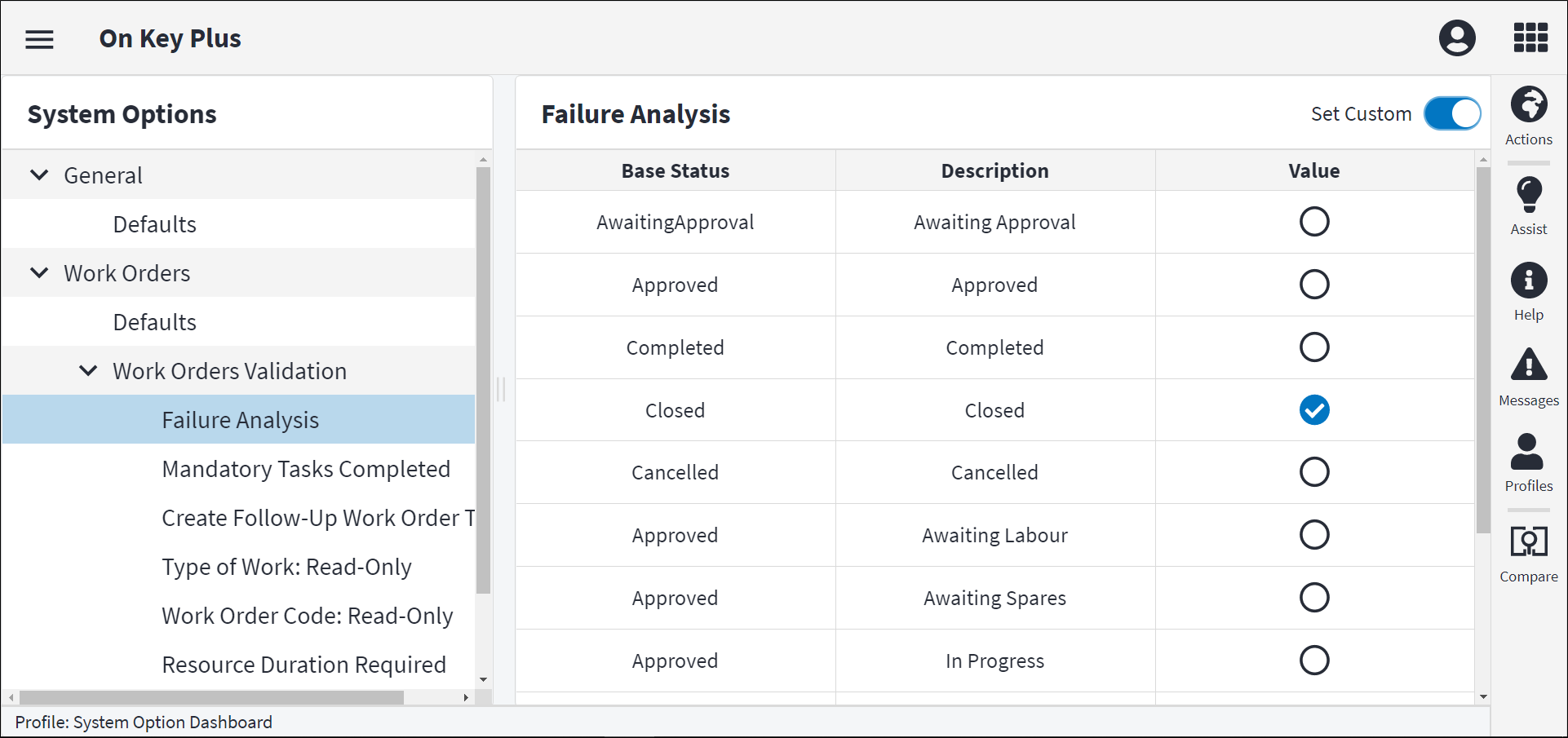Select the Awaiting Approval value radio
1568x738 pixels.
[1313, 222]
